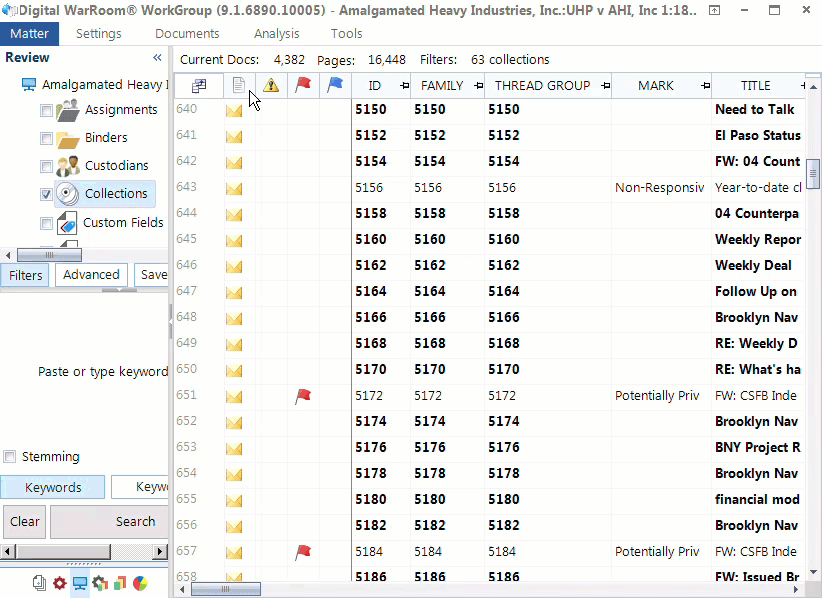Click the red flag on row 651
This screenshot has height=598, width=822.
pyautogui.click(x=303, y=396)
